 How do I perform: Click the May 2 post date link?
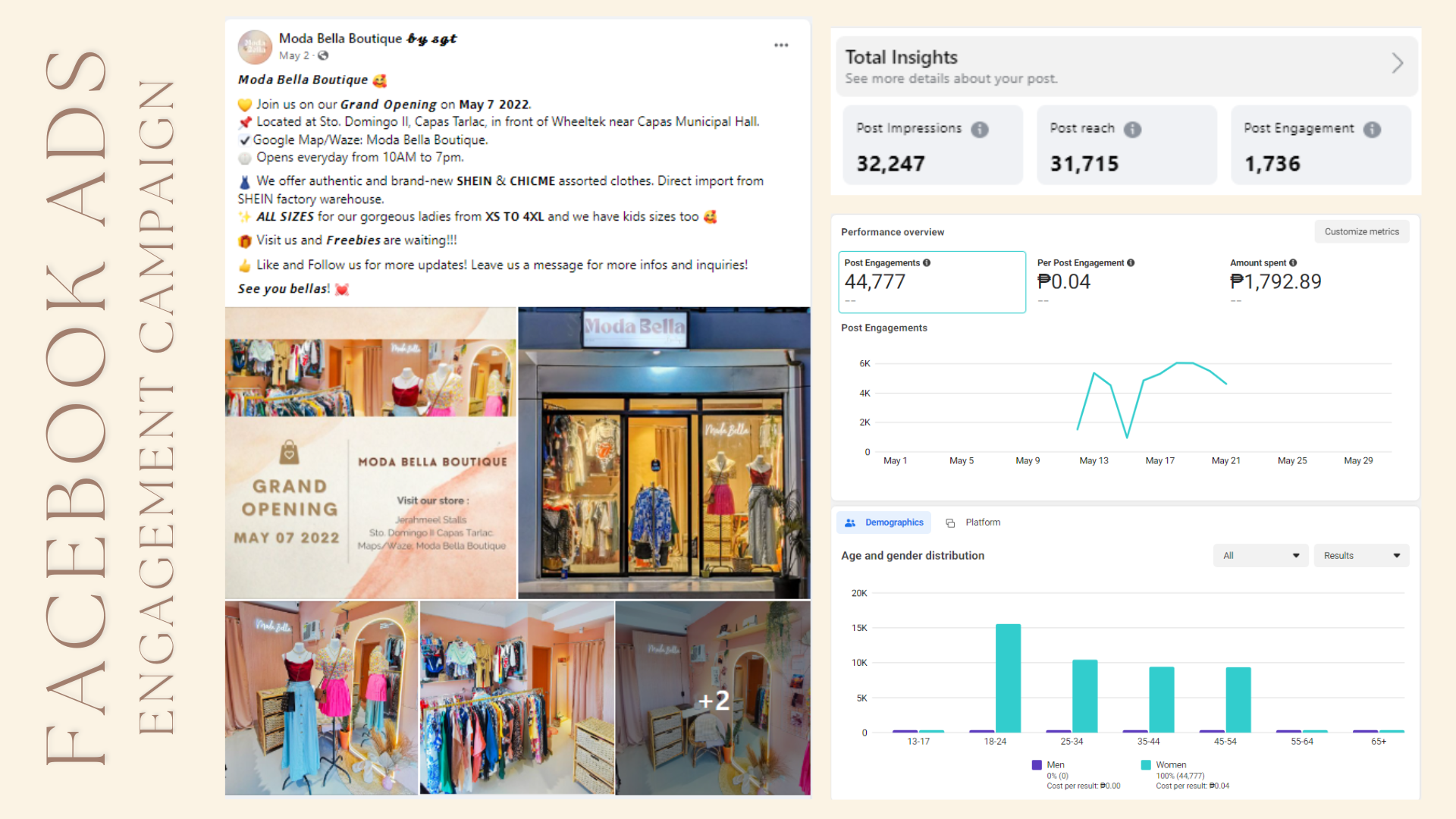pyautogui.click(x=293, y=55)
